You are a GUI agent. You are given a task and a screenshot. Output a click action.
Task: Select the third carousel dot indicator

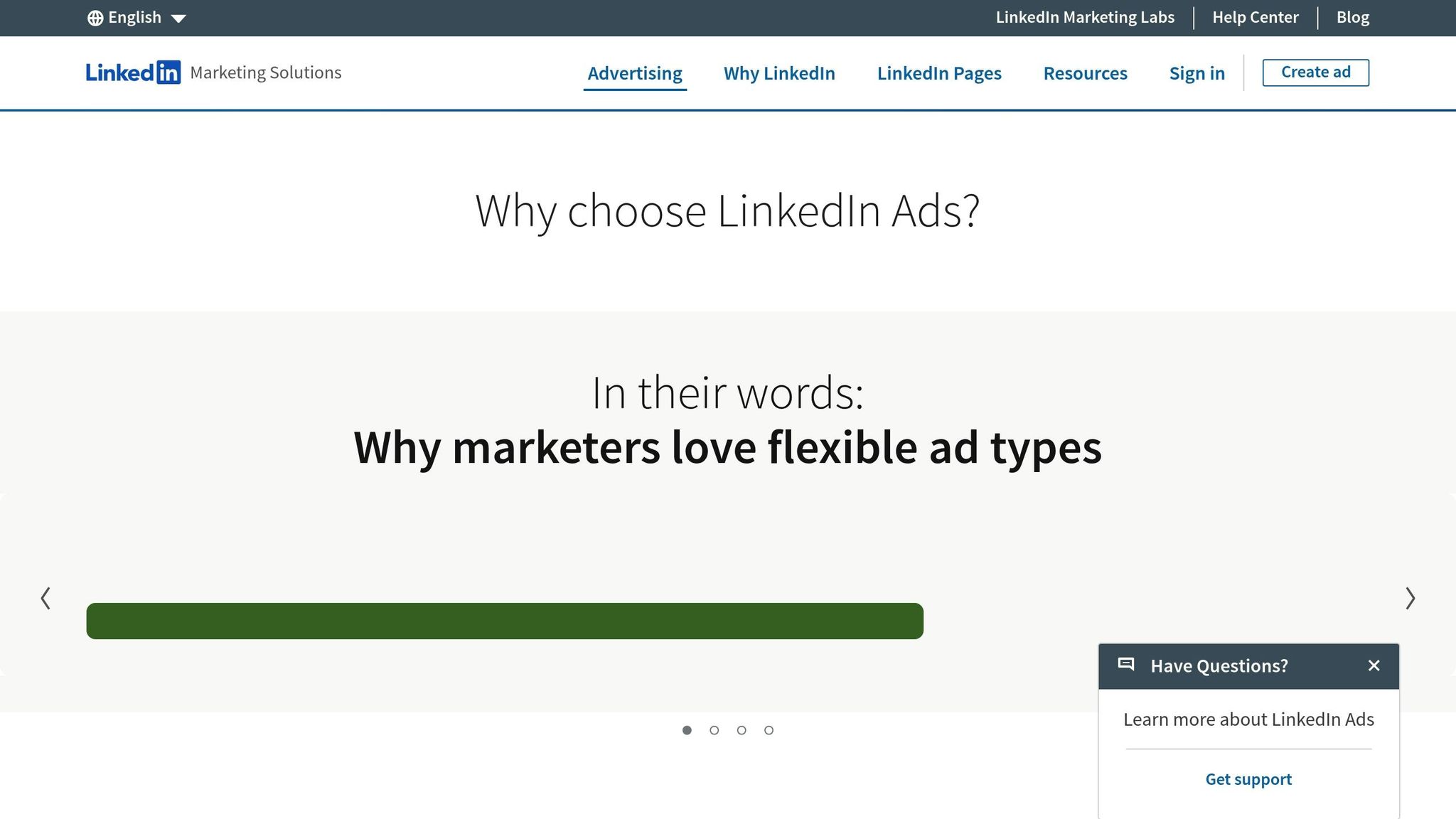742,729
